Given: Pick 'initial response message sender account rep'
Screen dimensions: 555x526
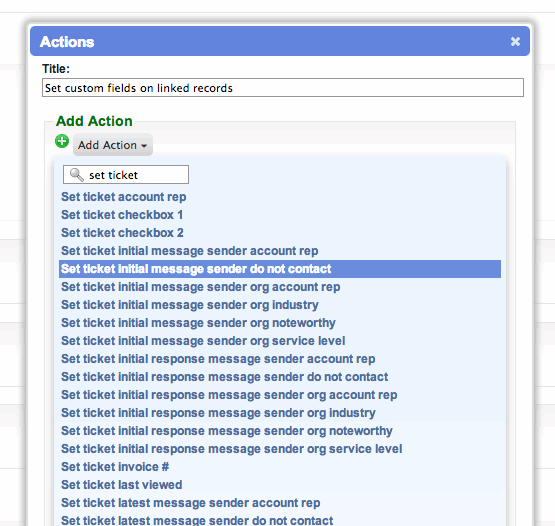Looking at the screenshot, I should [x=218, y=359].
